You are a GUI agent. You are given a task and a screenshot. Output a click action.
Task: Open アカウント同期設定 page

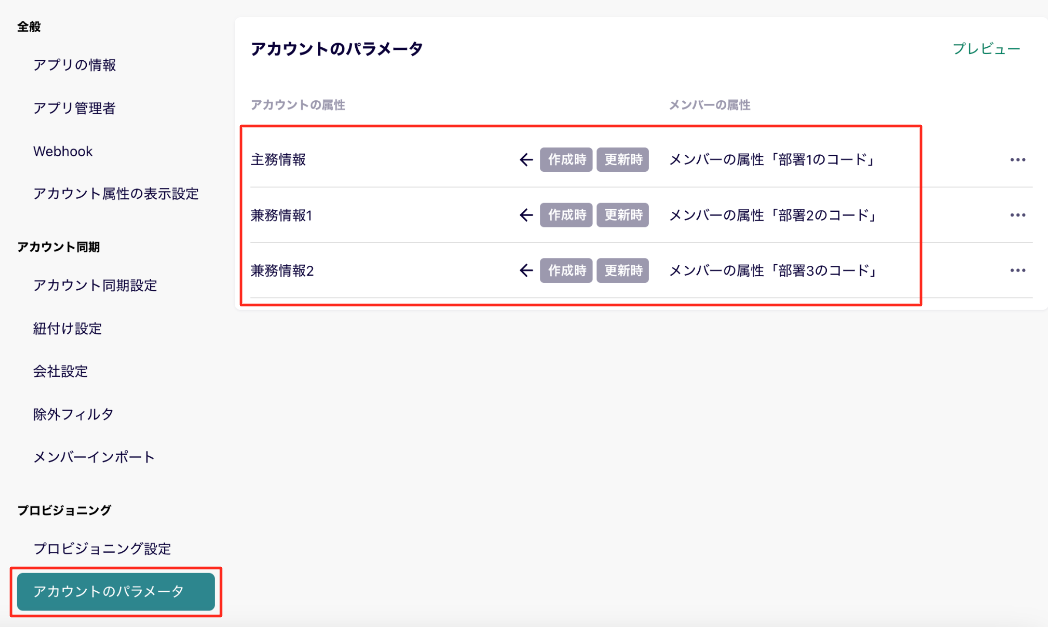pos(95,285)
